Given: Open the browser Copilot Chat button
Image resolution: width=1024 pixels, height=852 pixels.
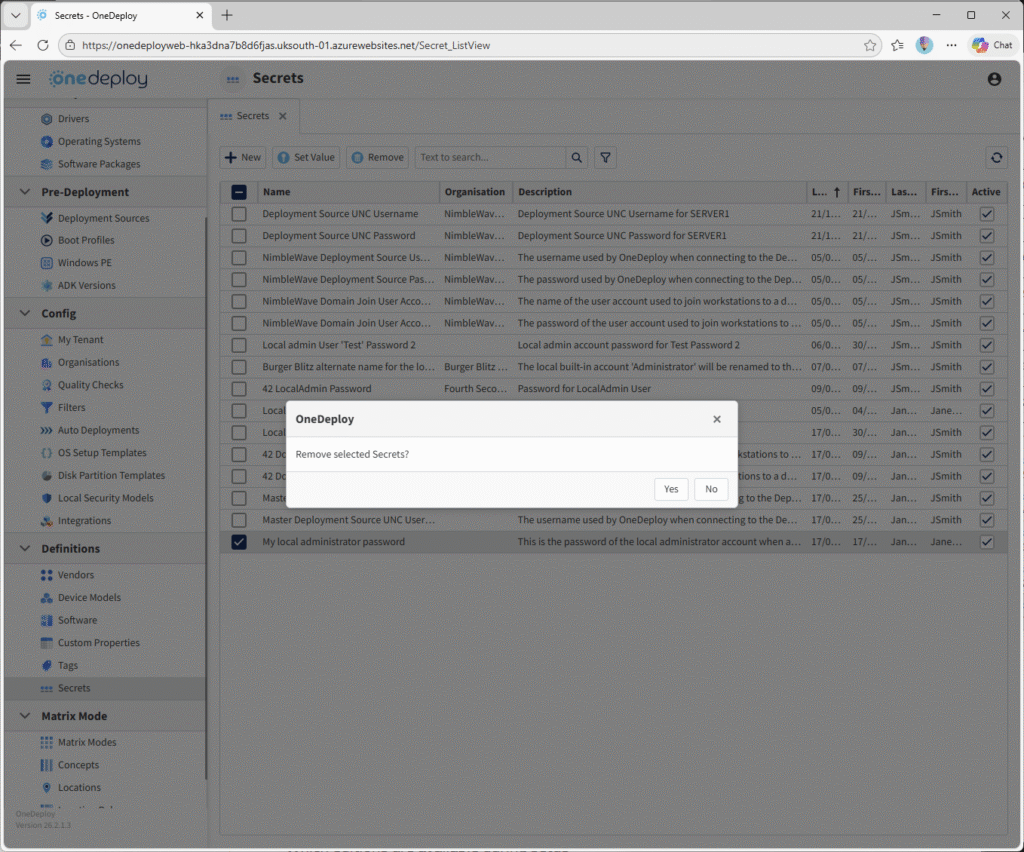Looking at the screenshot, I should tap(992, 45).
